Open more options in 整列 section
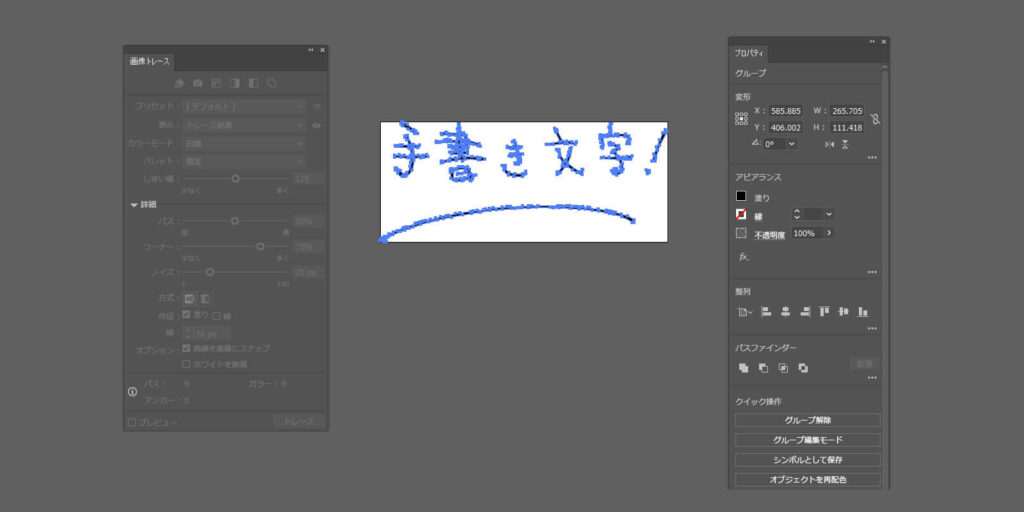Viewport: 1024px width, 512px height. pyautogui.click(x=872, y=328)
